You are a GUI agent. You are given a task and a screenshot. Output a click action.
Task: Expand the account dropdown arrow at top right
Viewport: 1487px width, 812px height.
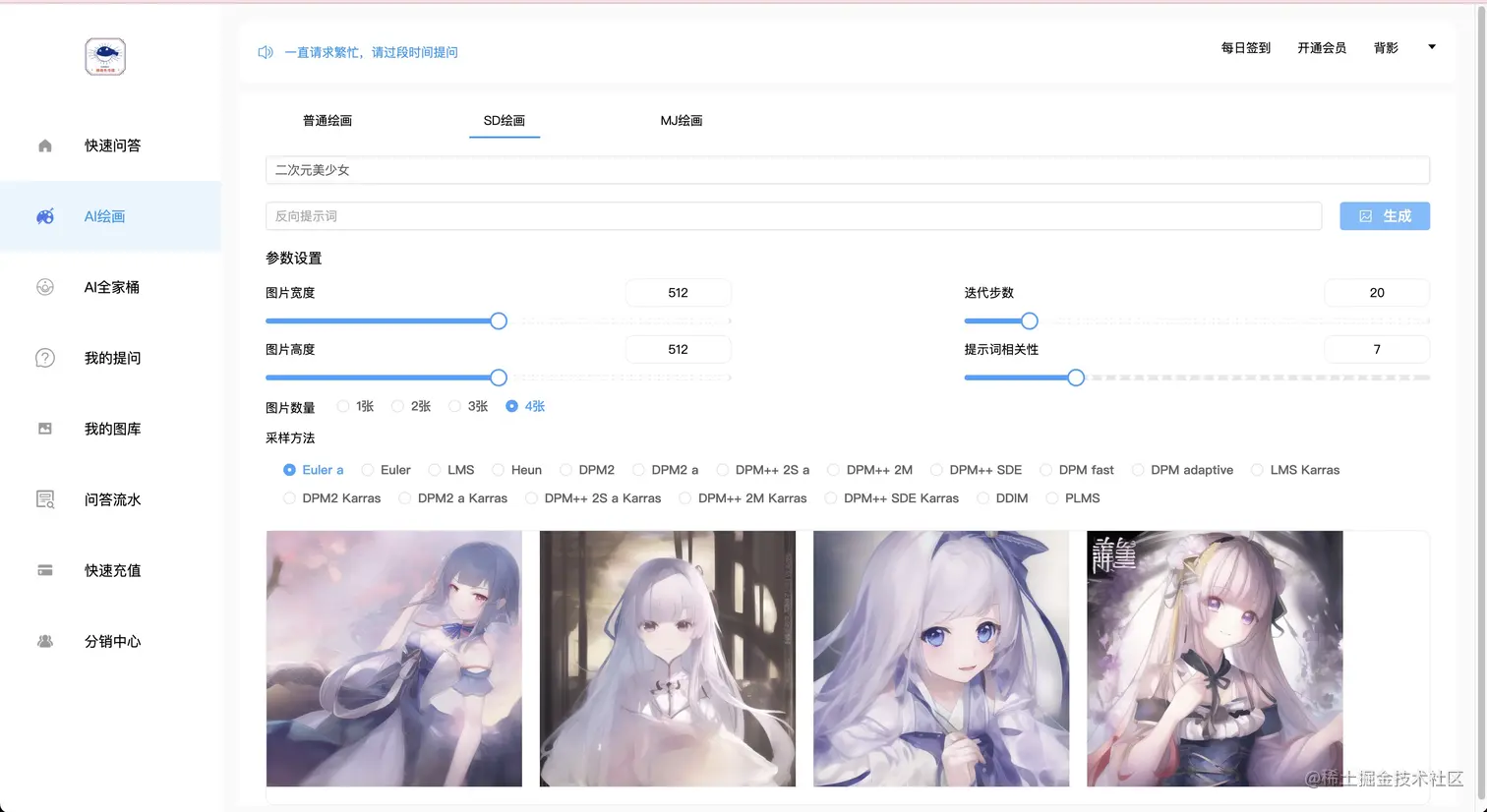pyautogui.click(x=1432, y=46)
